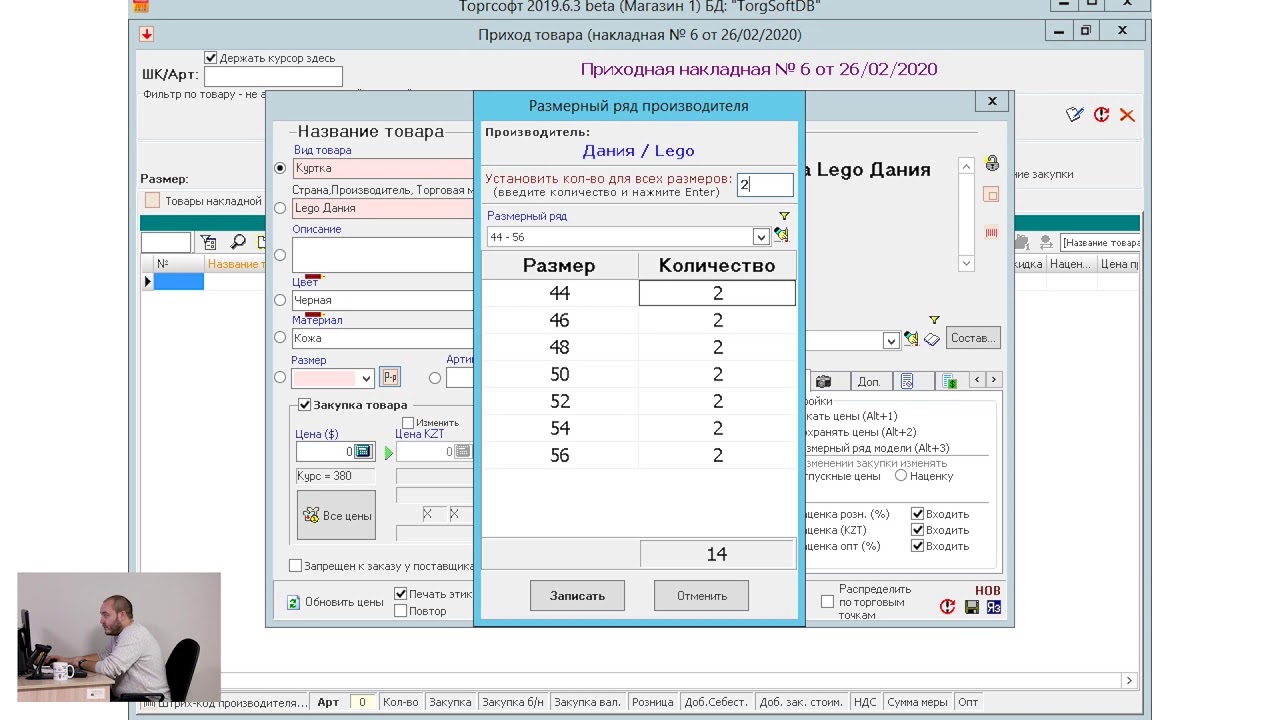Screen dimensions: 1280x720
Task: Click the orange X delete icon in the invoice header
Action: pos(1127,115)
